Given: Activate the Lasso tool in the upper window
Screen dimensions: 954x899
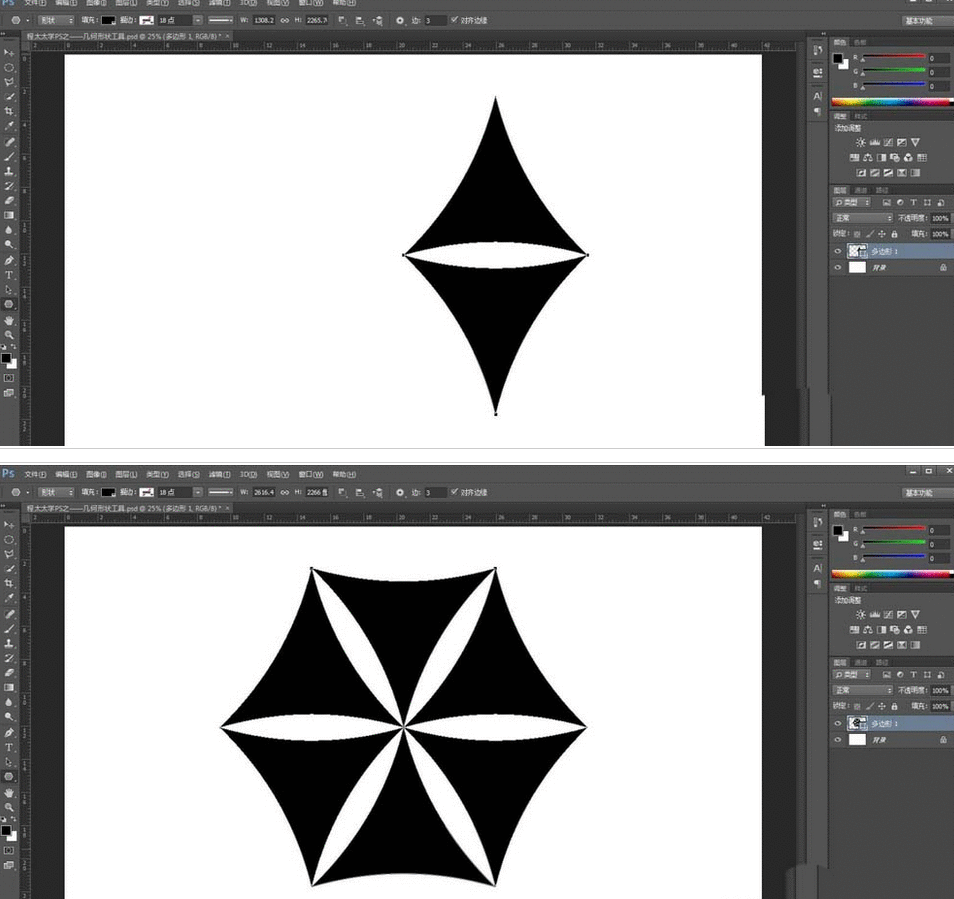Looking at the screenshot, I should tap(9, 82).
